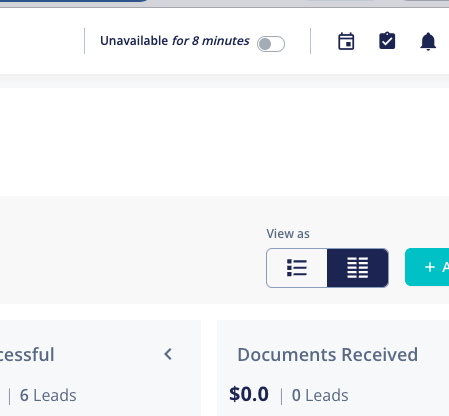Click the 6 Leads count
The height and width of the screenshot is (416, 449).
48,395
